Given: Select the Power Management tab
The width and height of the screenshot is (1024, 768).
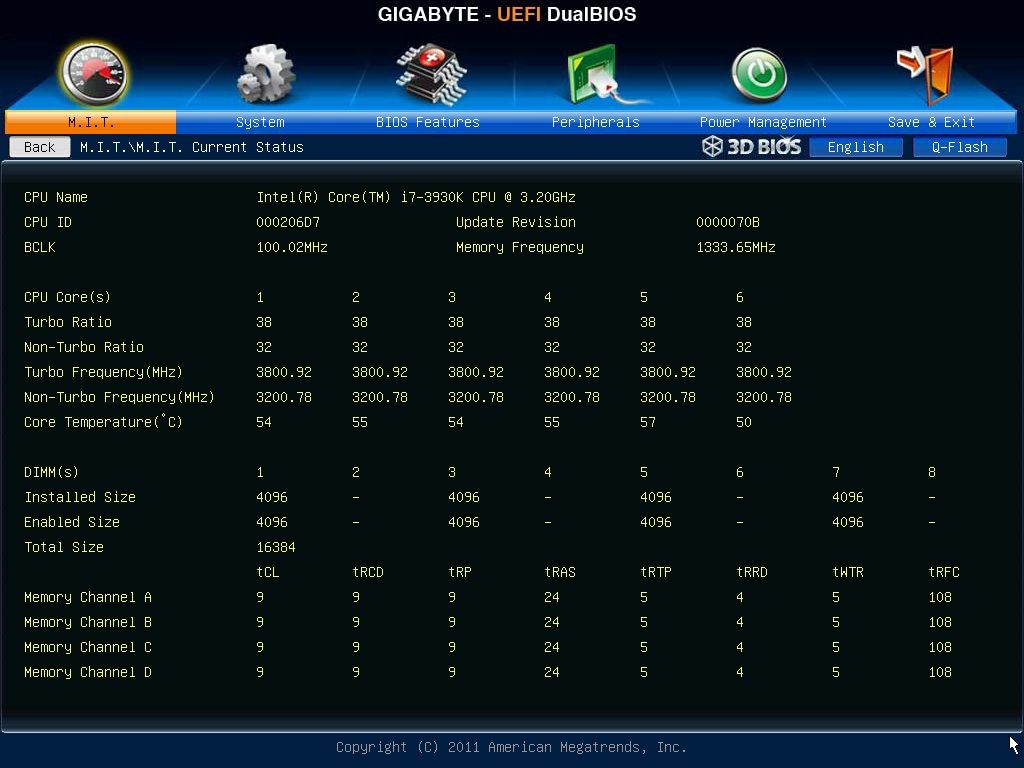Looking at the screenshot, I should click(763, 122).
